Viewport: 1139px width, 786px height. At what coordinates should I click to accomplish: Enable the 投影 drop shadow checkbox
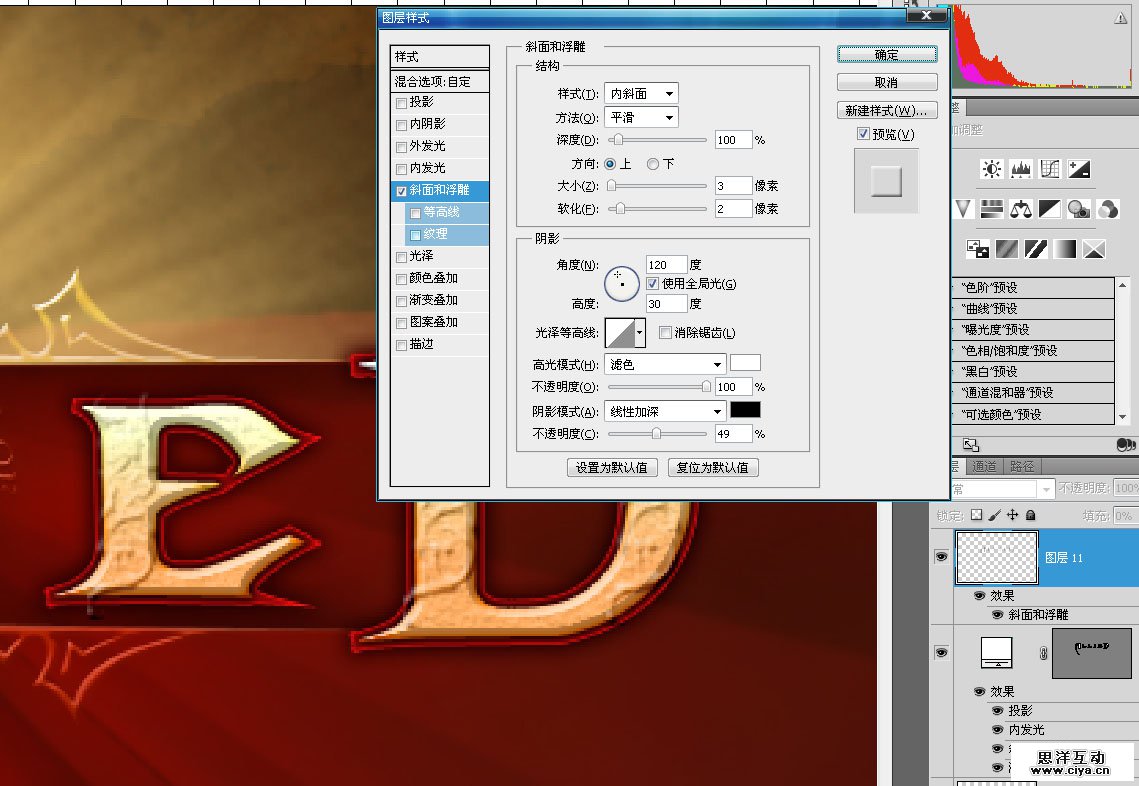coord(402,102)
